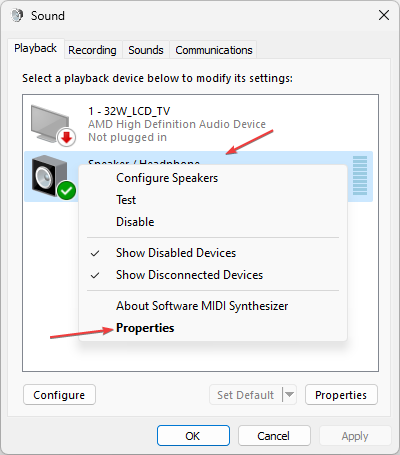Select the 32W_LCD_TV monitor icon
The image size is (400, 455).
click(x=50, y=123)
